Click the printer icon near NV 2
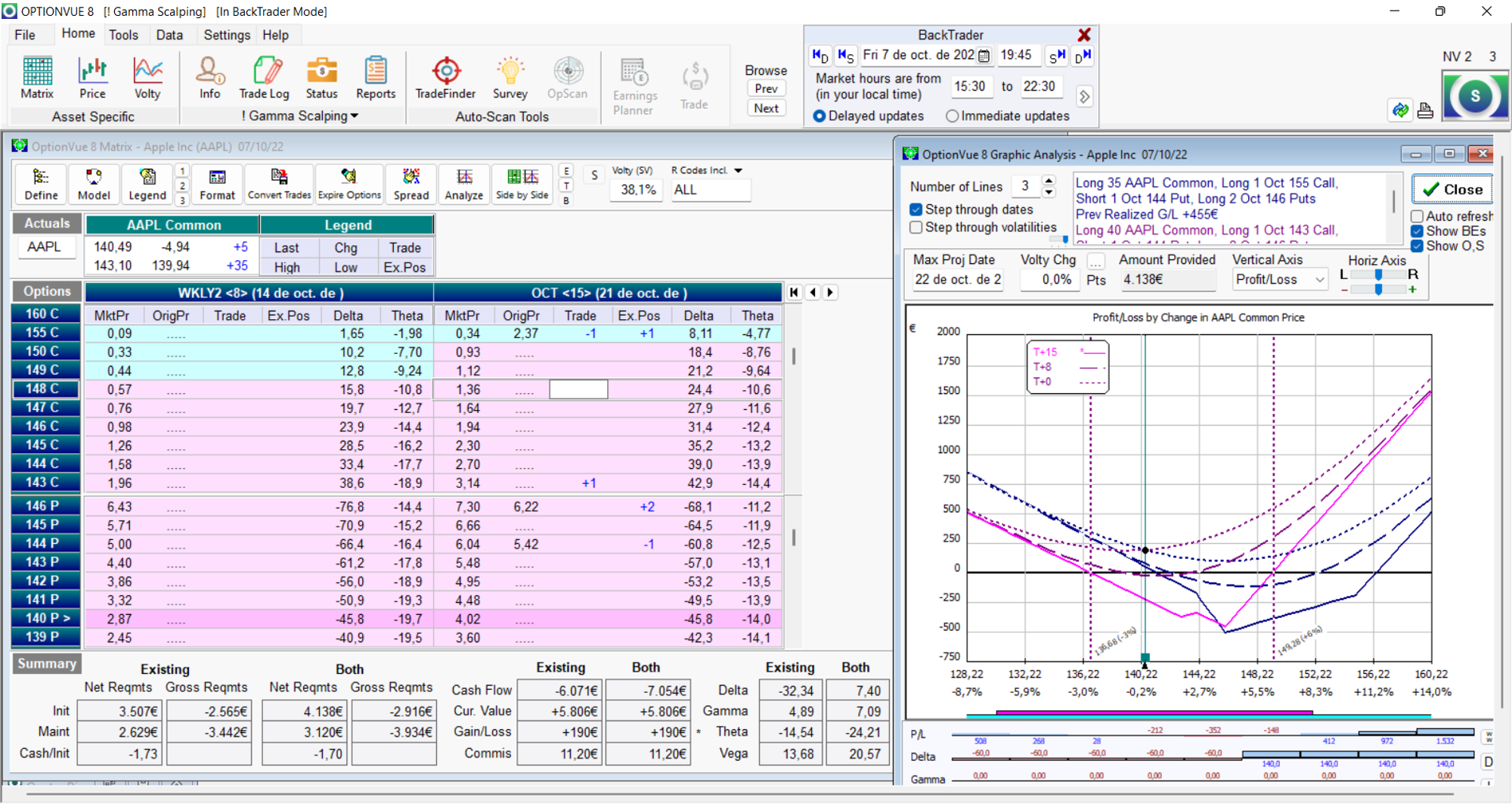The height and width of the screenshot is (804, 1512). click(x=1426, y=110)
